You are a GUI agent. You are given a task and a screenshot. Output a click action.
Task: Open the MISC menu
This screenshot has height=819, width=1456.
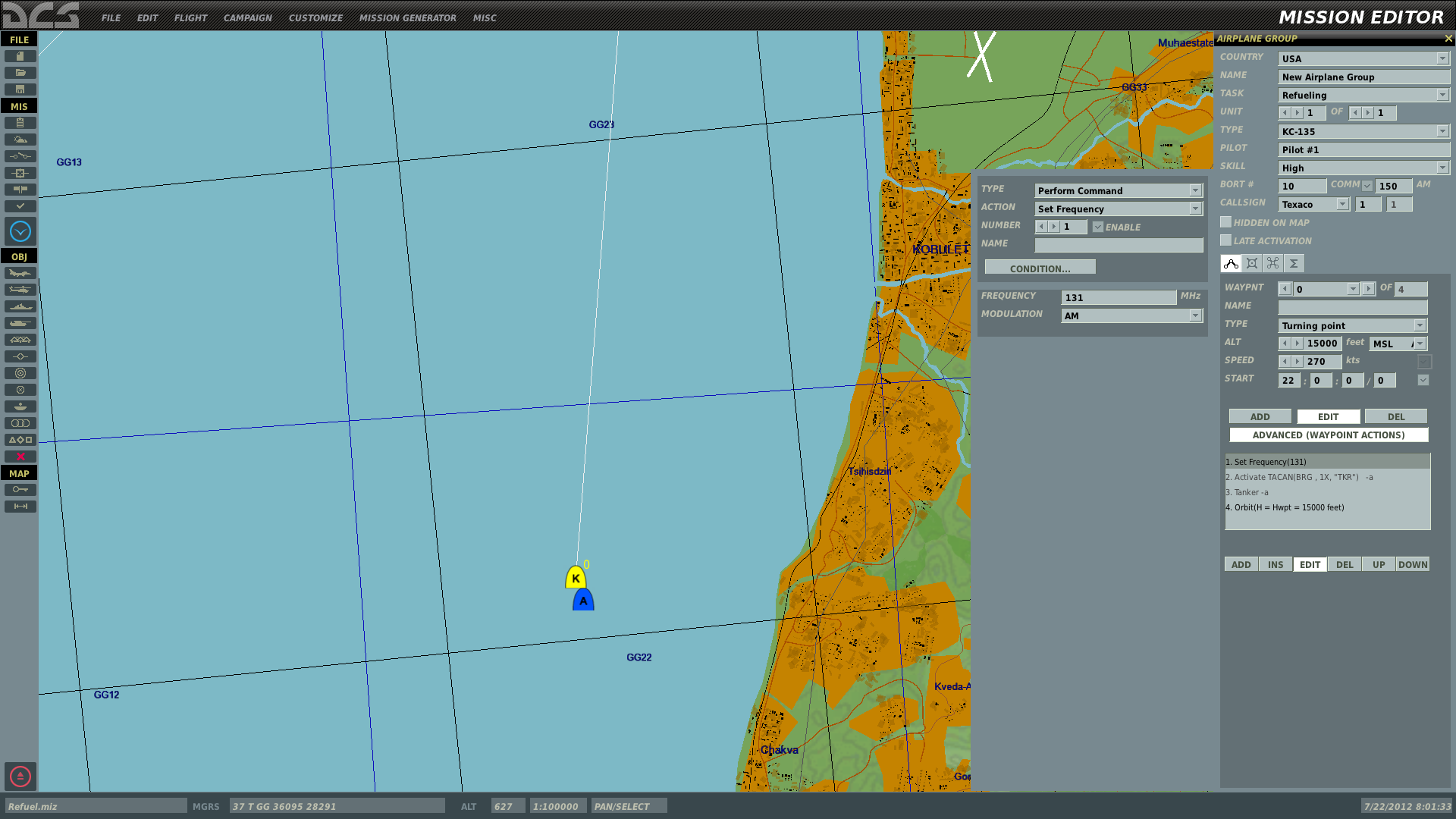(x=485, y=17)
